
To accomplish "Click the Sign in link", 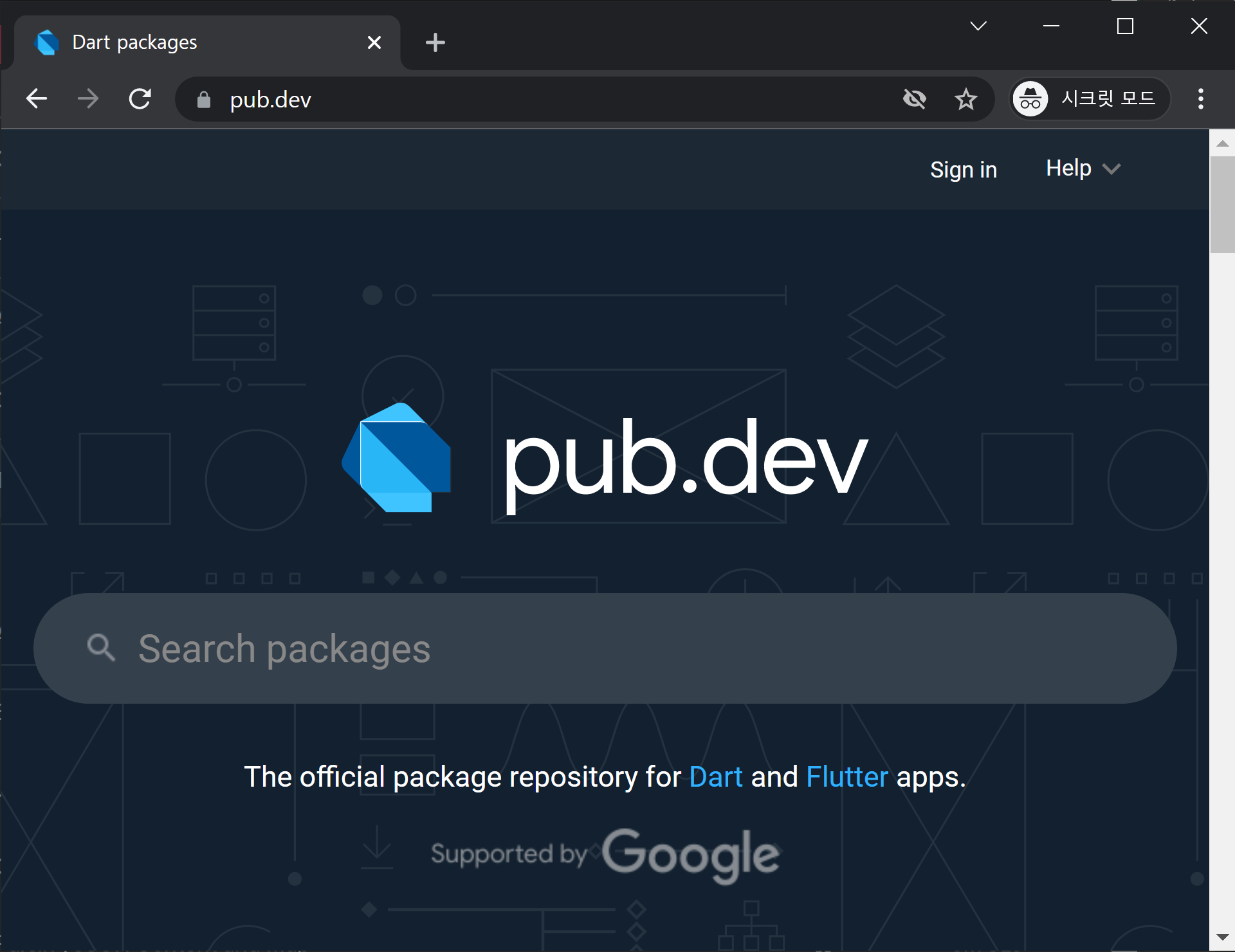I will 963,170.
